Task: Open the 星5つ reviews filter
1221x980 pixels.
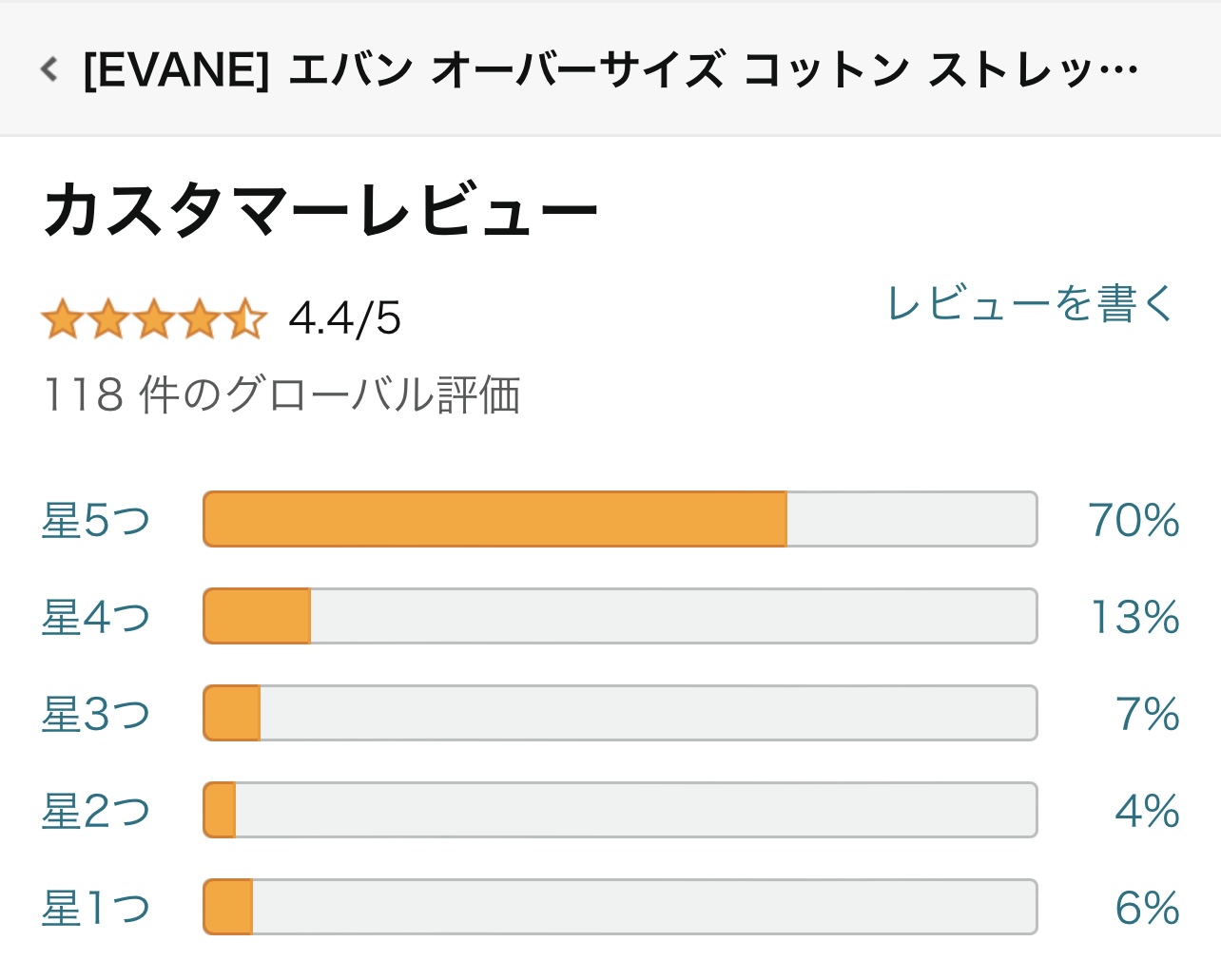Action: [x=98, y=518]
